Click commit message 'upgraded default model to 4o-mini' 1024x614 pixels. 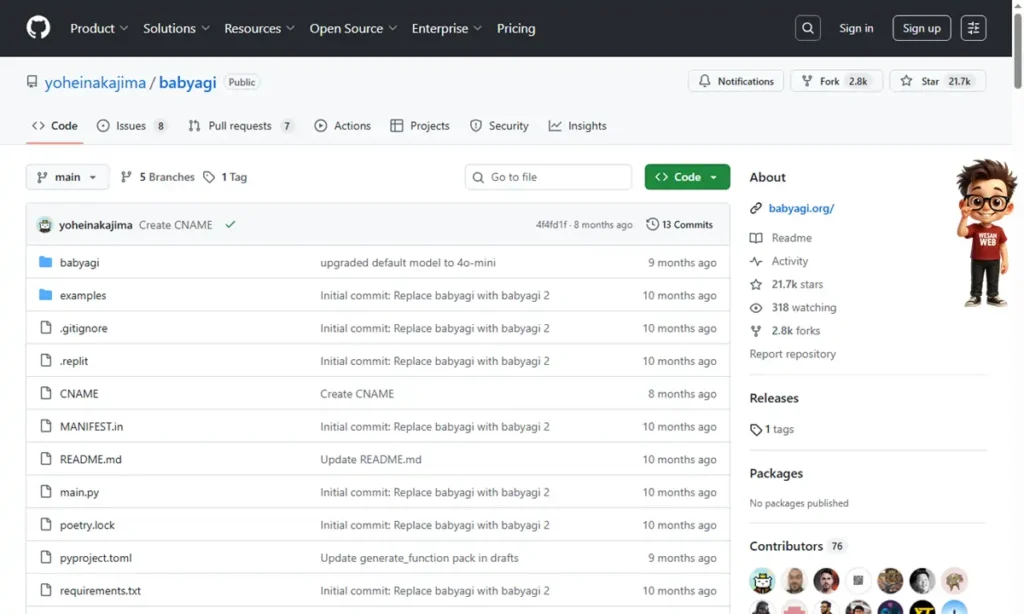(x=408, y=262)
